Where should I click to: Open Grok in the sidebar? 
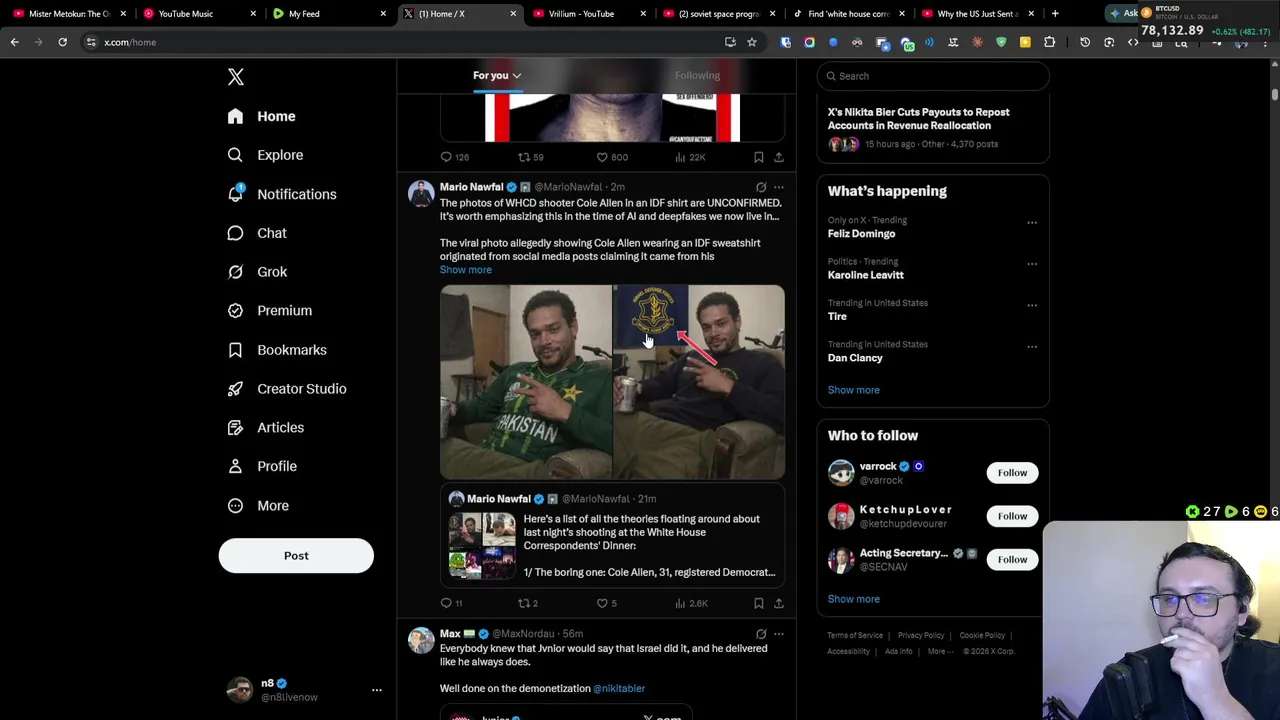(x=257, y=272)
